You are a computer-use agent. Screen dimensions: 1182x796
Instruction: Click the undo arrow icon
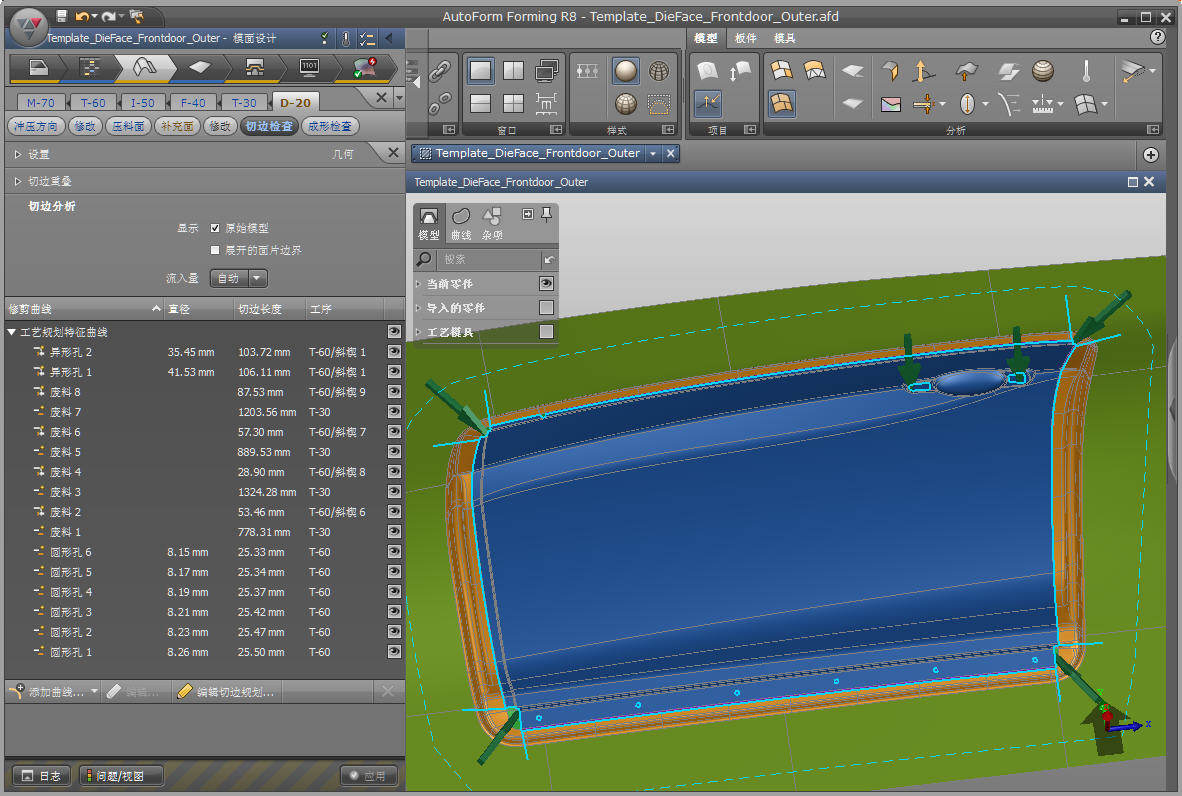82,16
